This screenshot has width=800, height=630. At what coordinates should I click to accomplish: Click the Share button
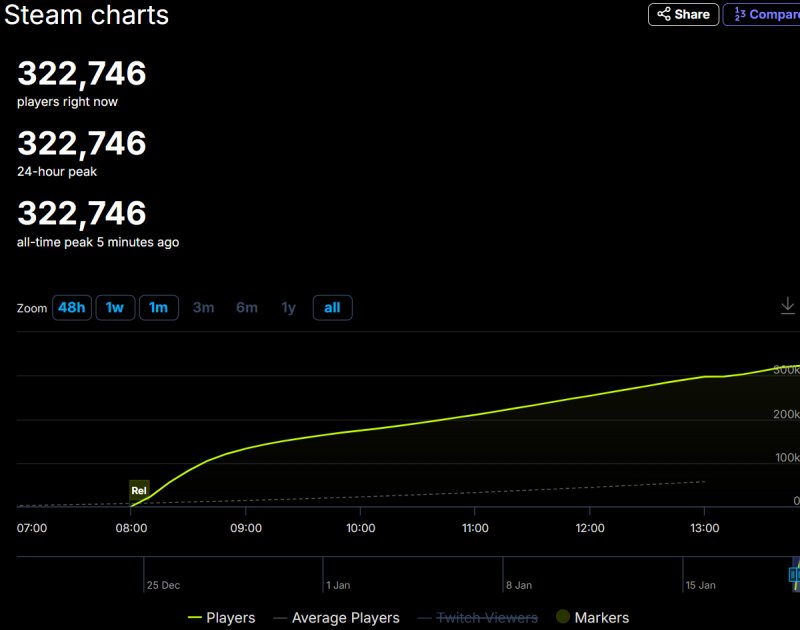tap(683, 14)
